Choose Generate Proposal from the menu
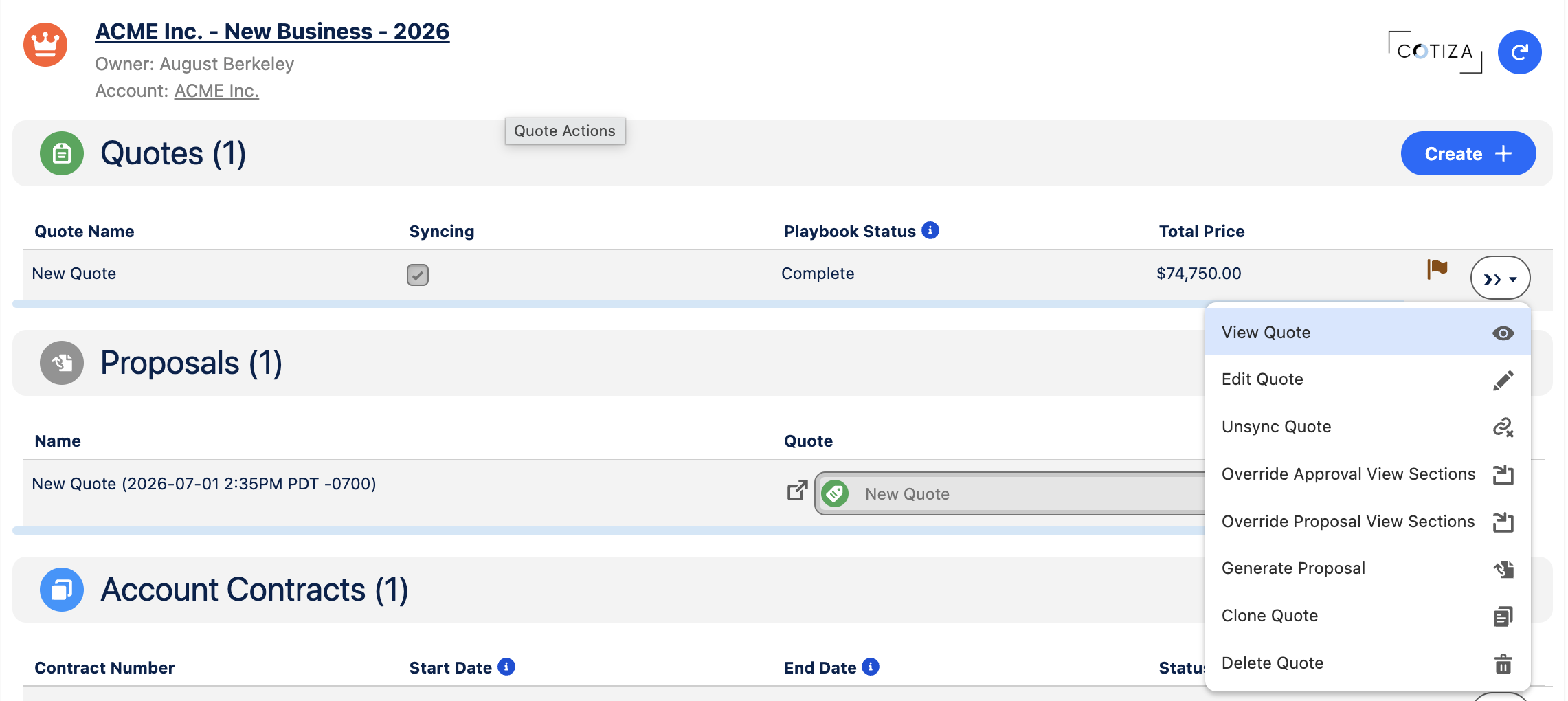 [1367, 568]
